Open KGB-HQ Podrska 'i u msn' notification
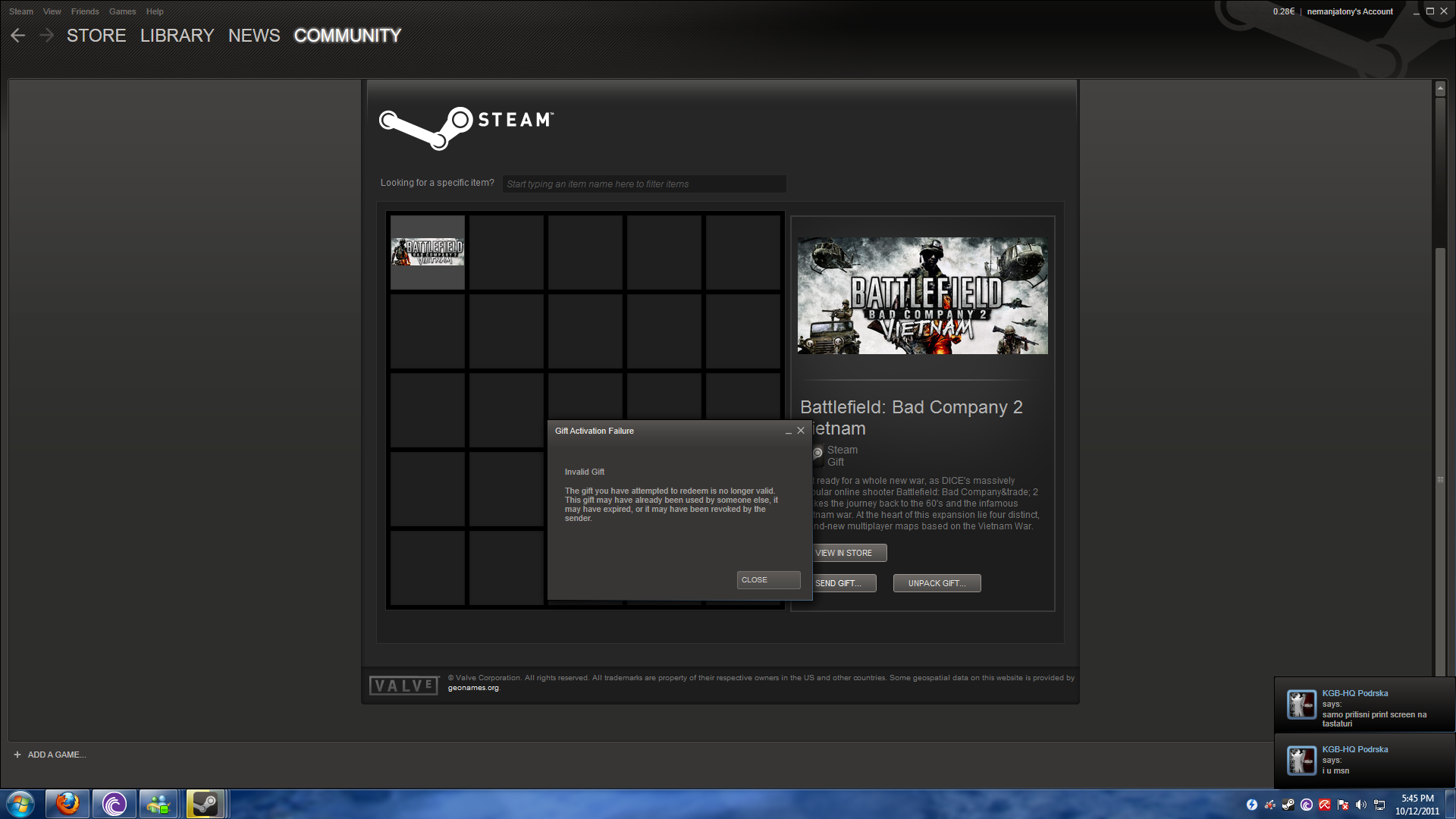Image resolution: width=1456 pixels, height=819 pixels. tap(1364, 761)
